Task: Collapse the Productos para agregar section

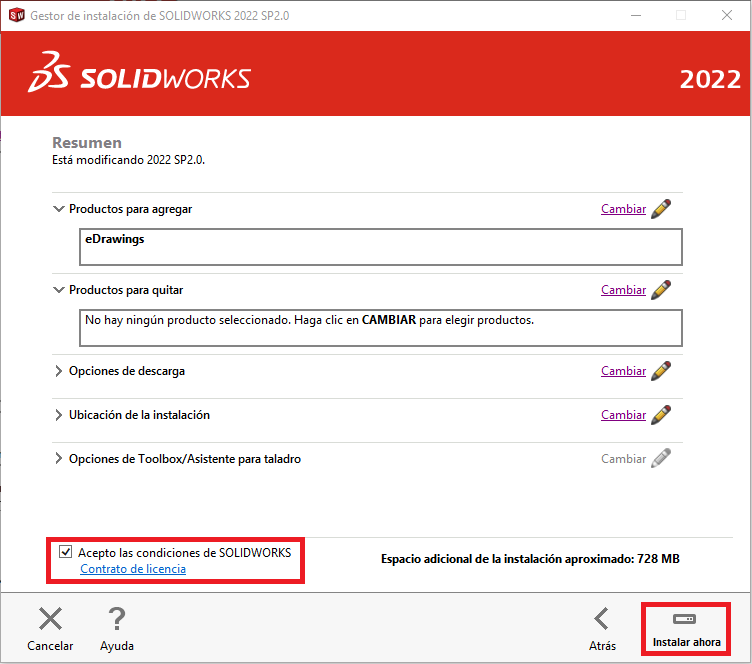Action: (59, 209)
